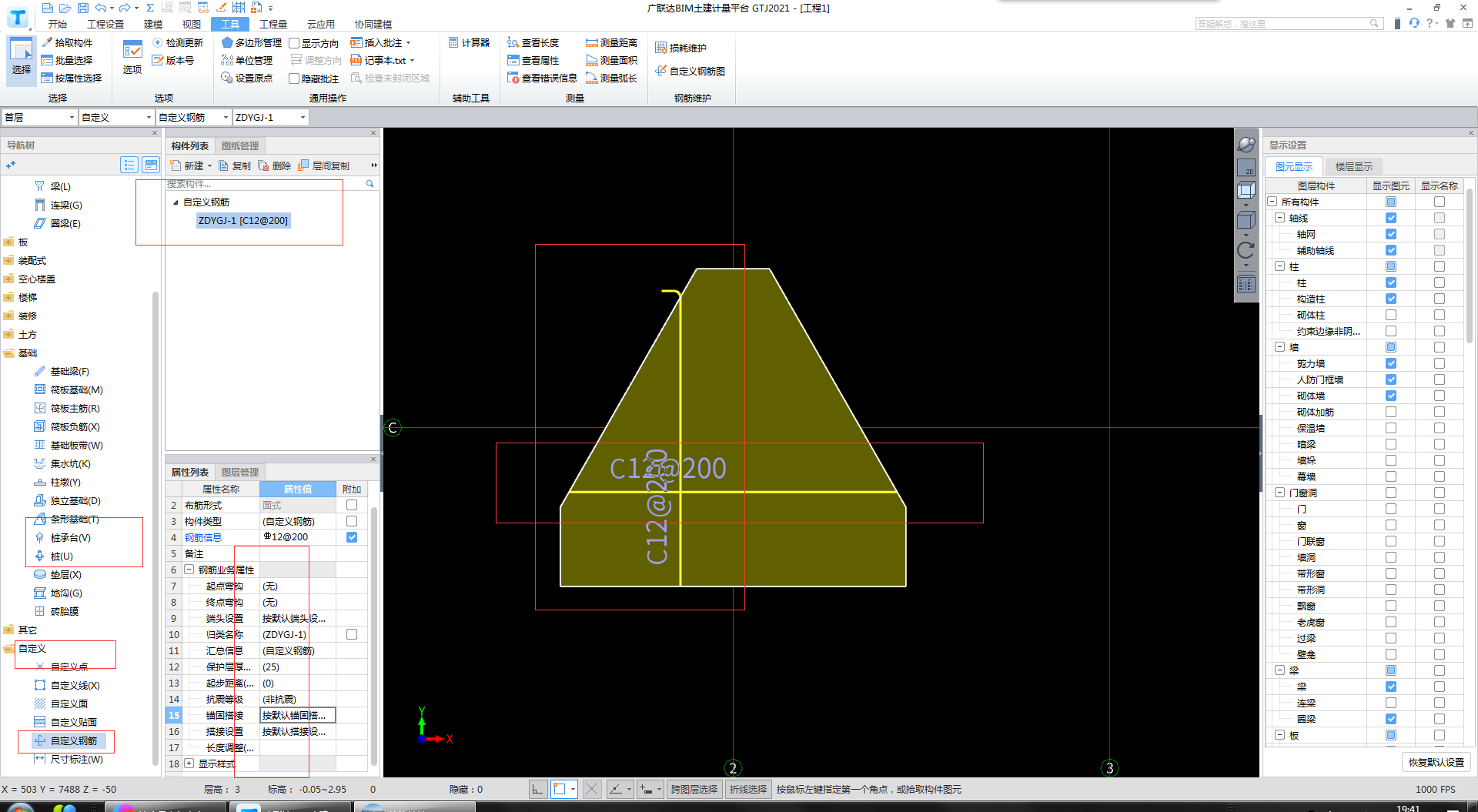The image size is (1478, 812).
Task: Open the 建模 ribbon tab
Action: 153,24
